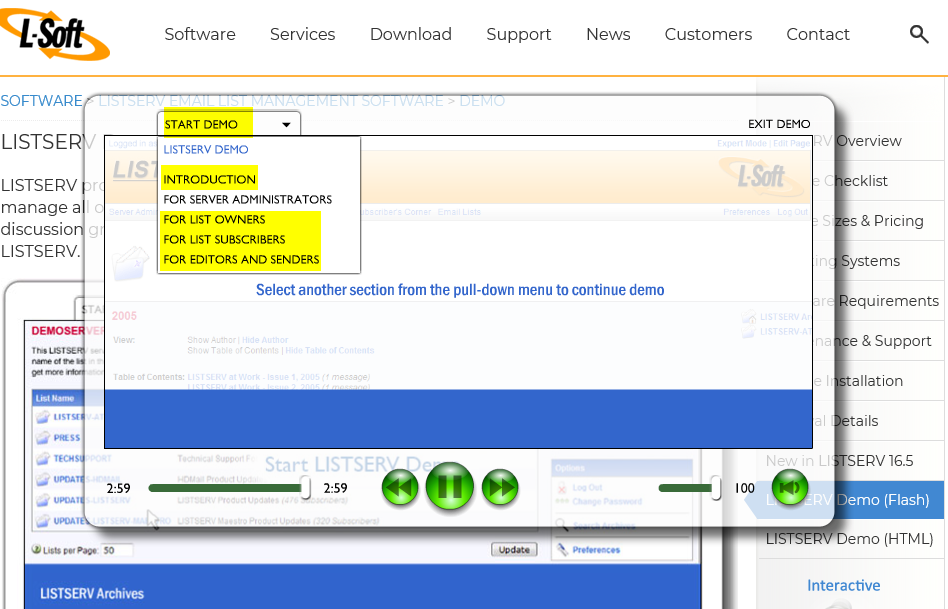Open the Contact navigation menu
The image size is (948, 609).
[817, 34]
